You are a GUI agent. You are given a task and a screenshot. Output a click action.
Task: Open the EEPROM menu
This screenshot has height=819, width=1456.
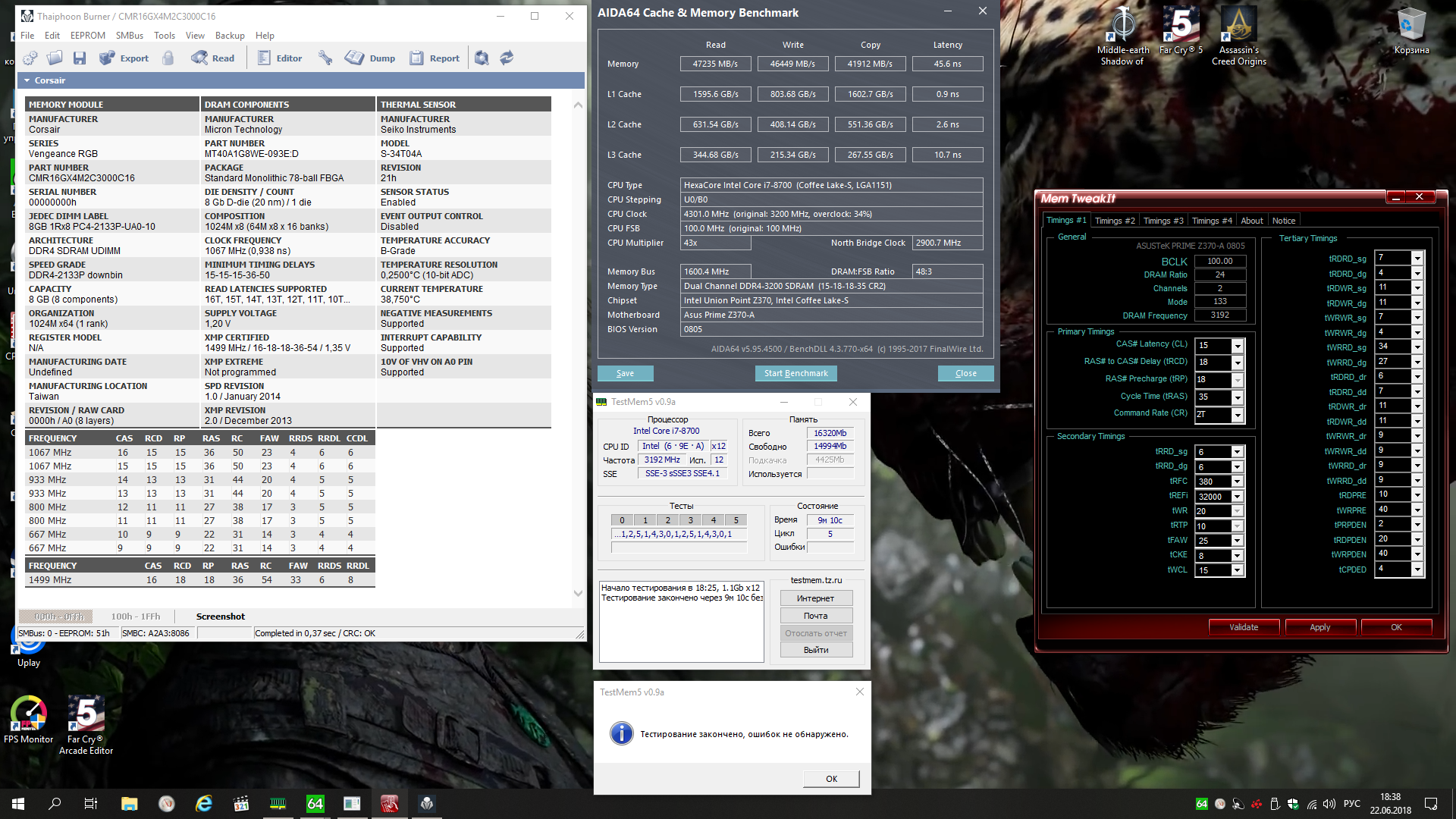(87, 36)
